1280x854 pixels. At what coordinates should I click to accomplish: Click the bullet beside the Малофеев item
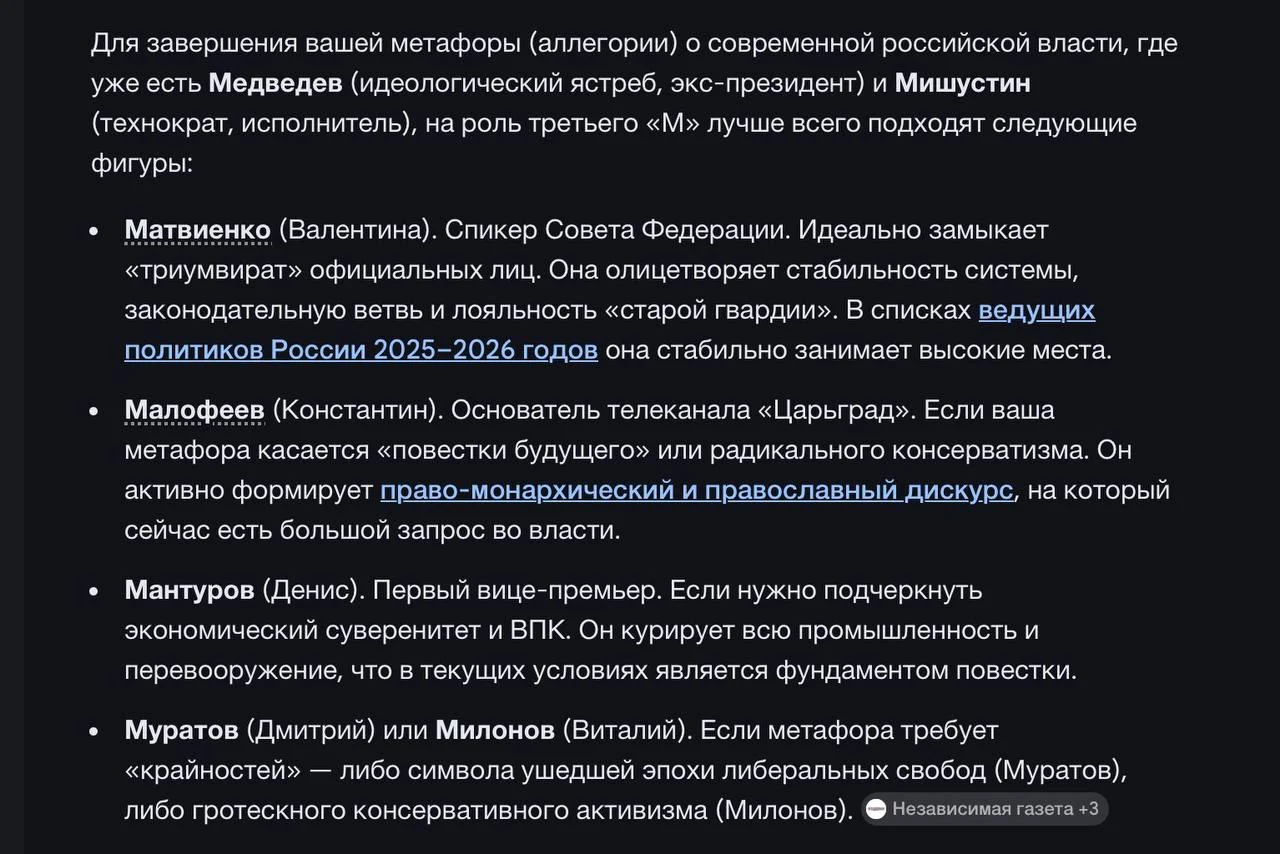click(x=94, y=411)
